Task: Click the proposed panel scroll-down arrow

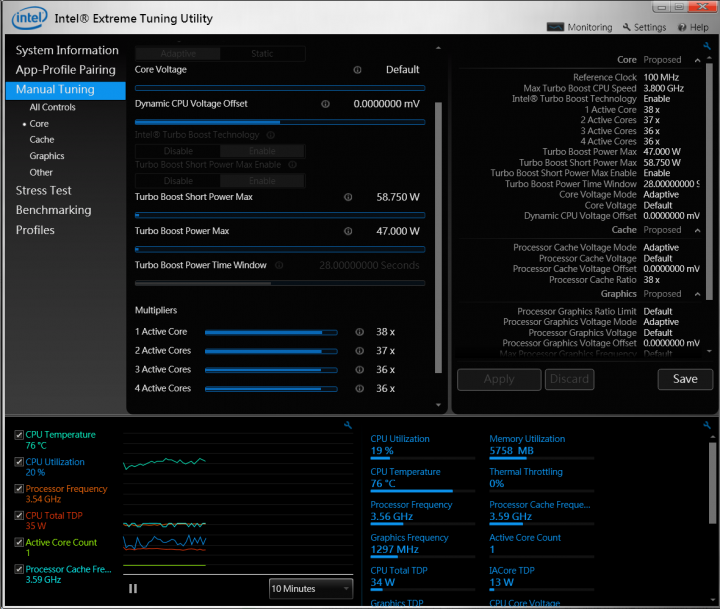Action: click(709, 351)
